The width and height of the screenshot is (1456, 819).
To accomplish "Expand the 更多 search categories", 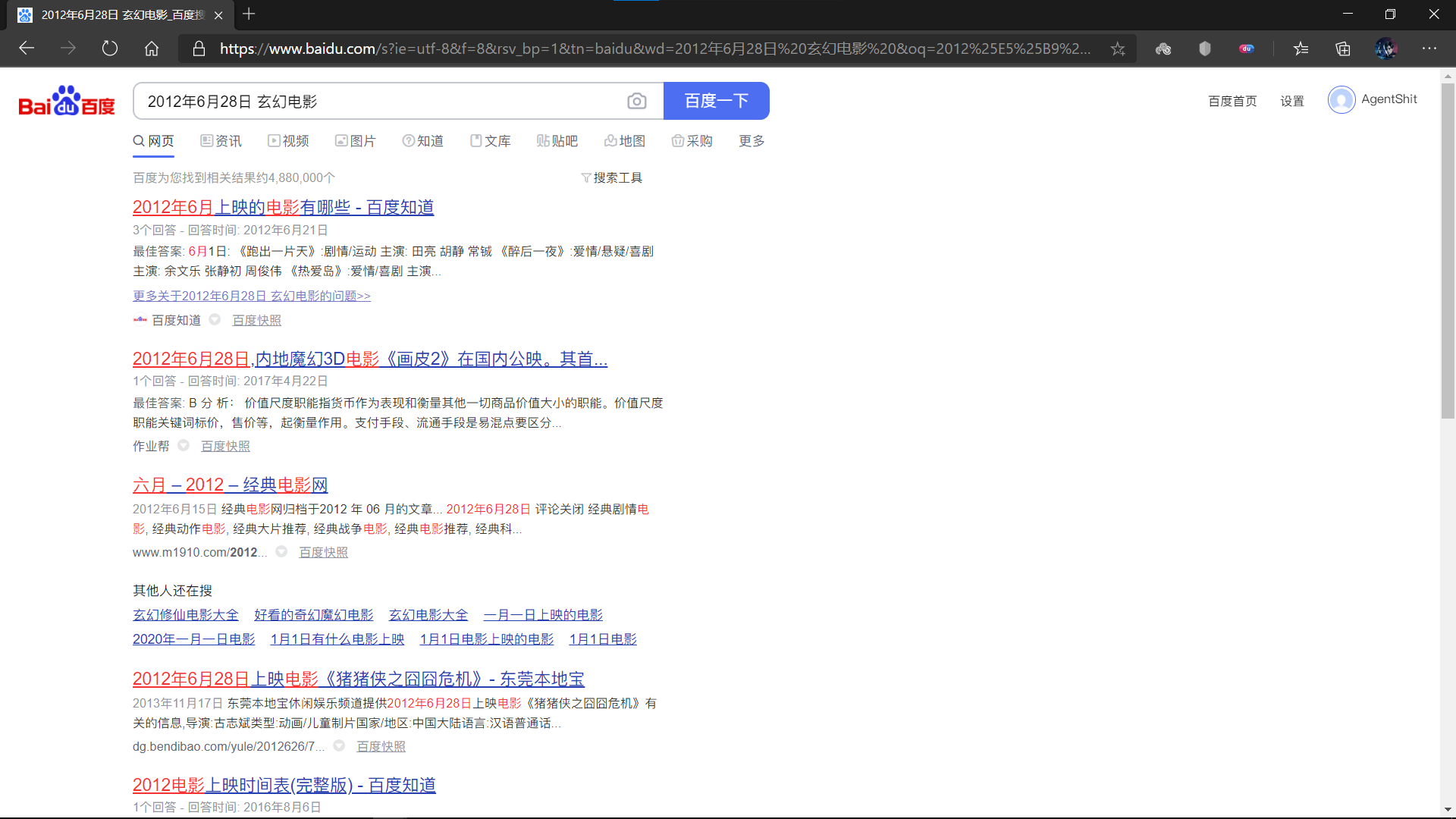I will [752, 141].
